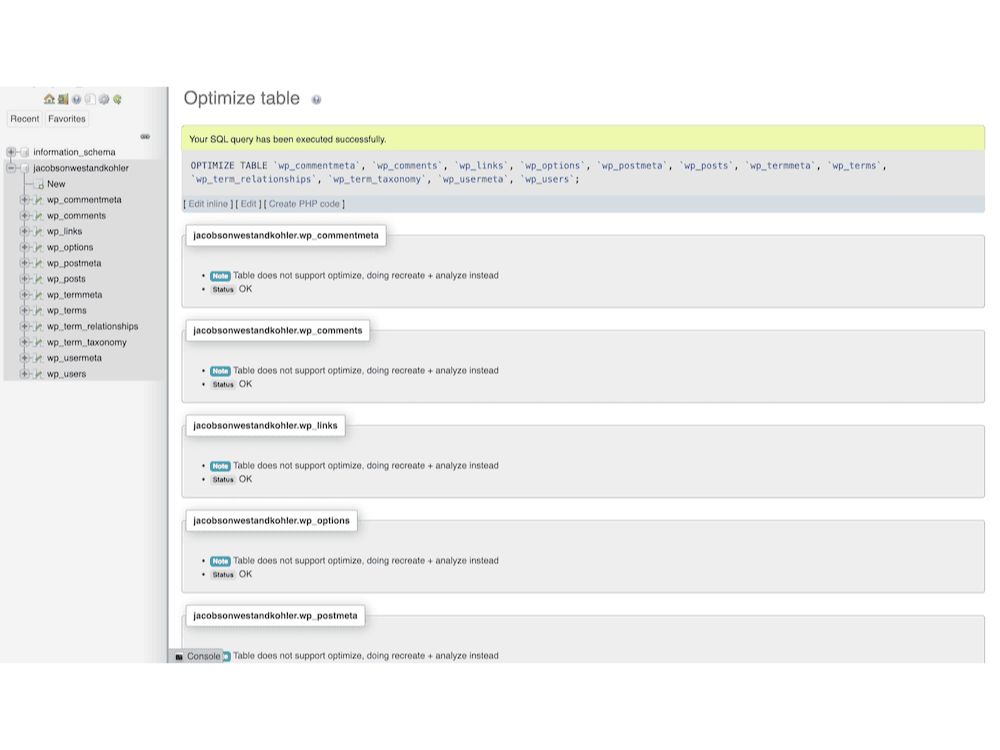Viewport: 1000px width, 750px height.
Task: Expand the information_schema database node
Action: 11,152
